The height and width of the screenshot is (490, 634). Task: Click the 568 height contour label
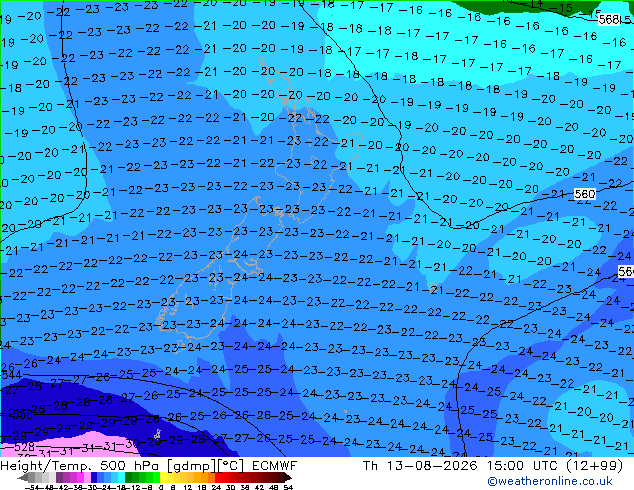point(609,19)
